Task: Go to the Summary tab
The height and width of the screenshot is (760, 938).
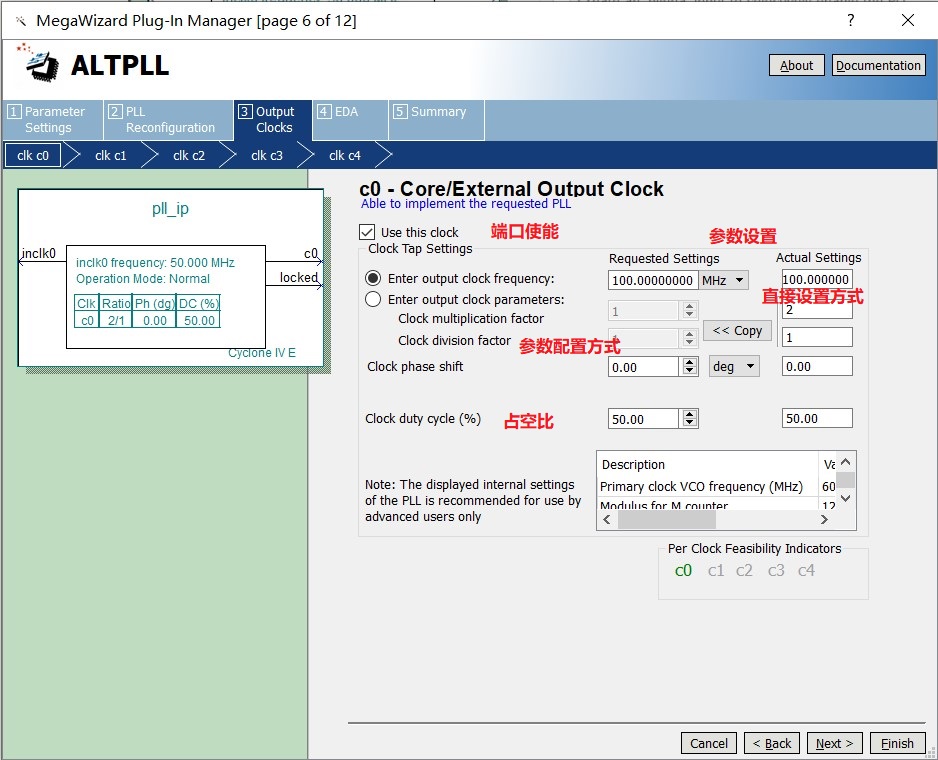Action: coord(437,112)
